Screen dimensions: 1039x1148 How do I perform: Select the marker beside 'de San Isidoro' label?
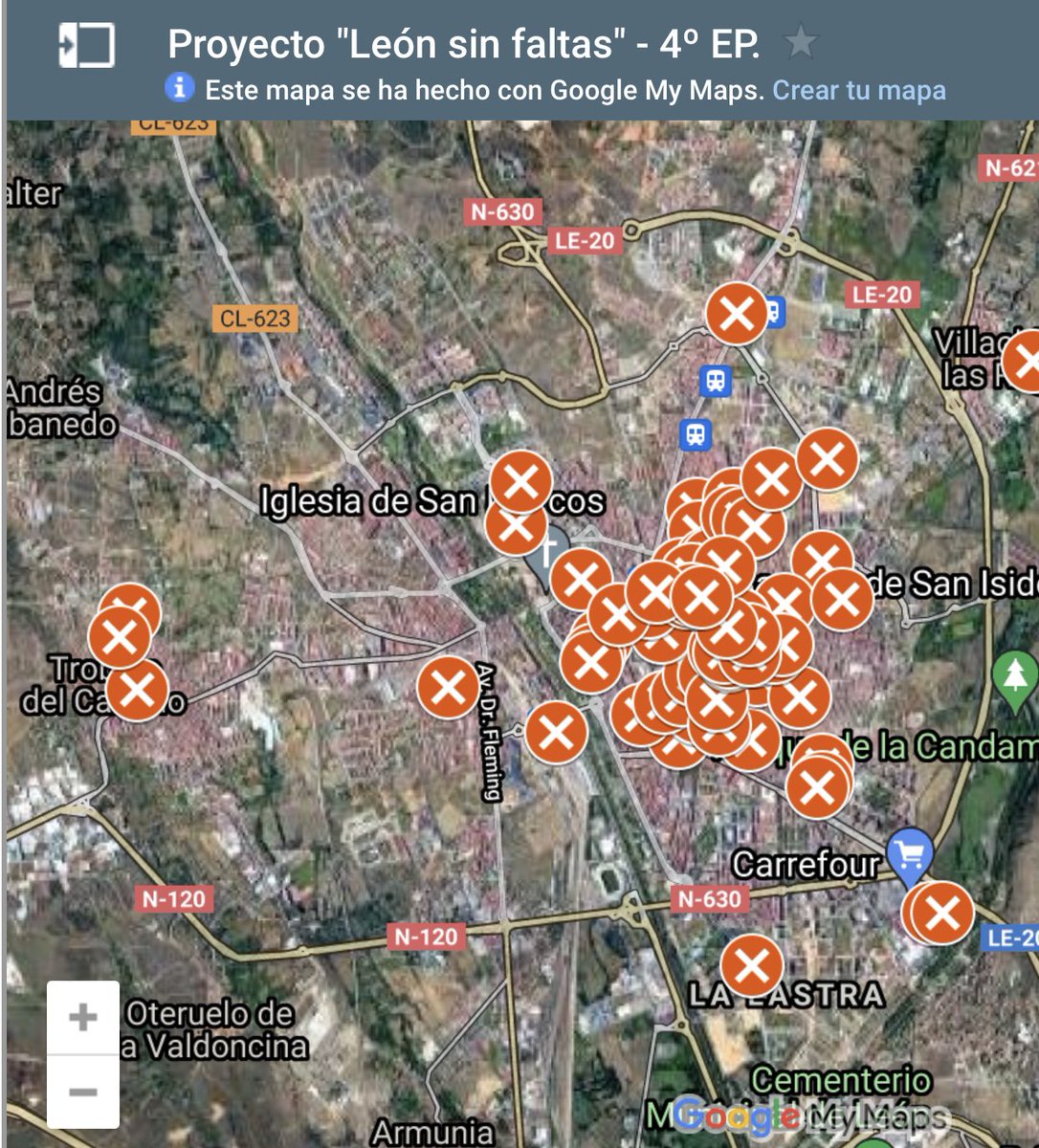[x=843, y=599]
